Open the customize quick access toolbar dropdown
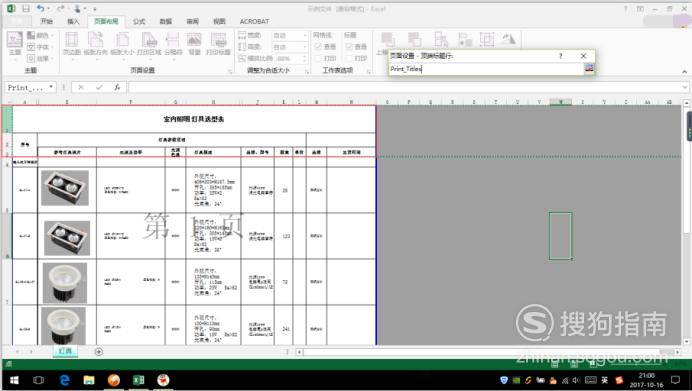Image resolution: width=692 pixels, height=391 pixels. (x=94, y=9)
